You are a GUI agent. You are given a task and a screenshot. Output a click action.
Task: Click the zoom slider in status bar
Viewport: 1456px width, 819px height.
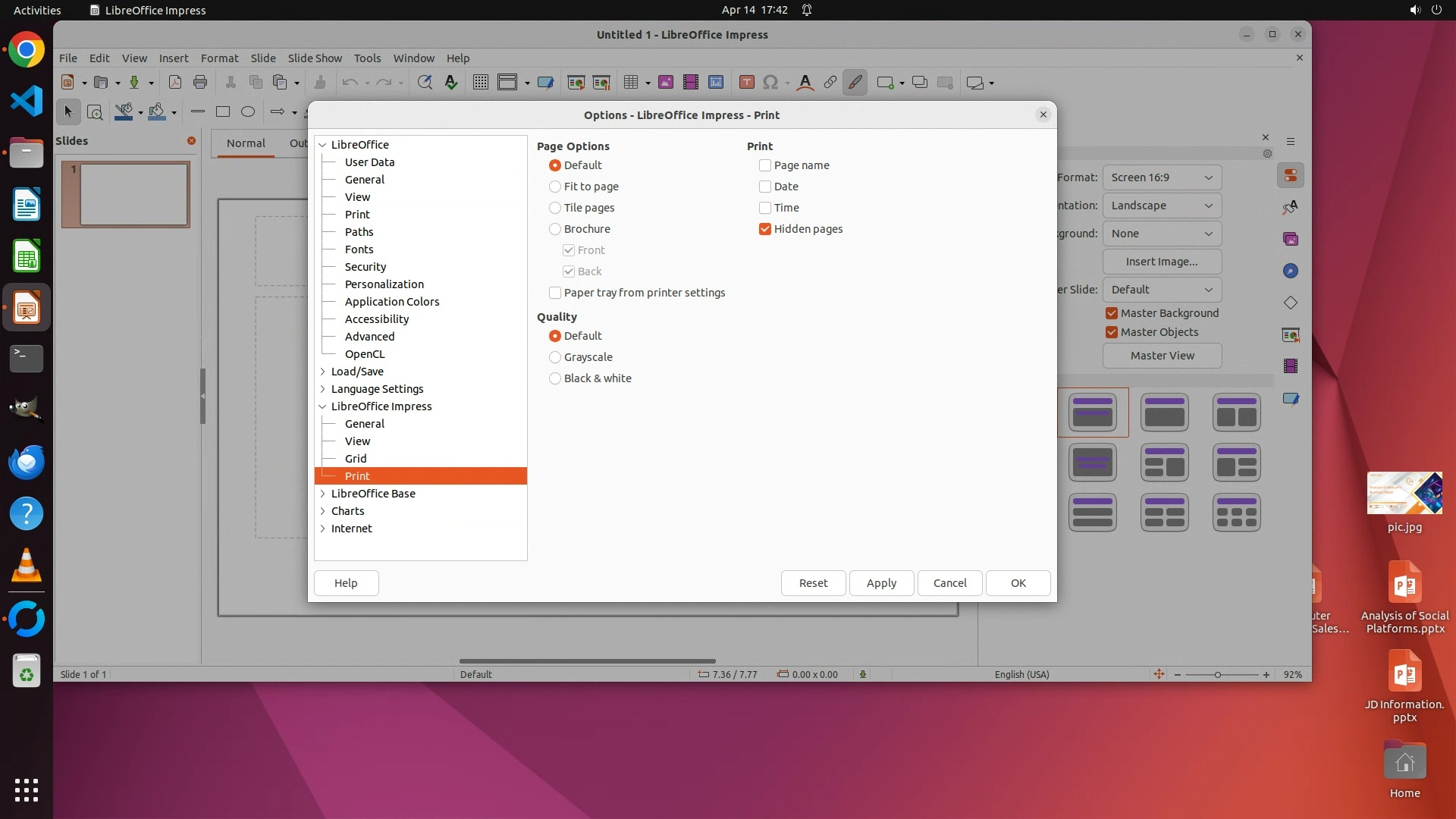coord(1218,675)
